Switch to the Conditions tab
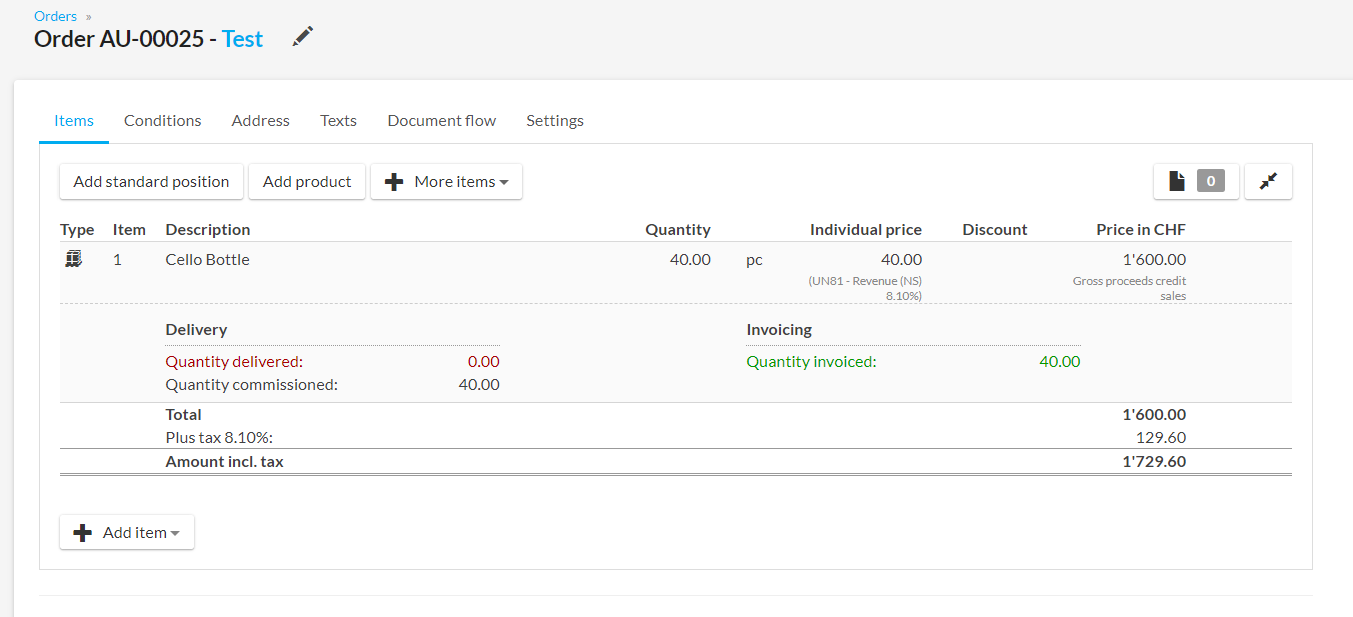Viewport: 1353px width, 617px height. [x=162, y=120]
